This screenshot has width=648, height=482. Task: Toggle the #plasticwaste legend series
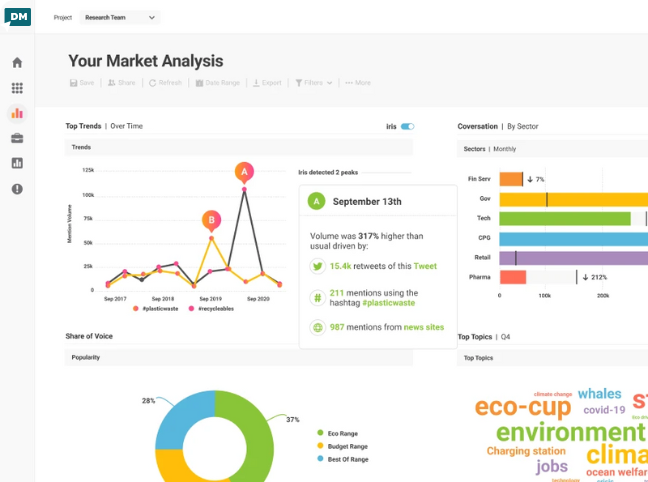156,309
